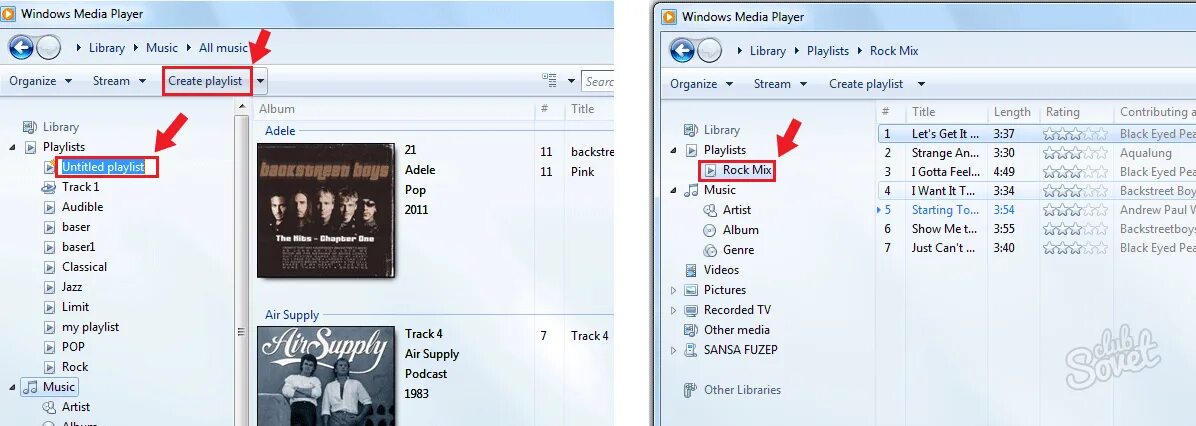Collapse Music node in Rock Mix window

pyautogui.click(x=674, y=190)
